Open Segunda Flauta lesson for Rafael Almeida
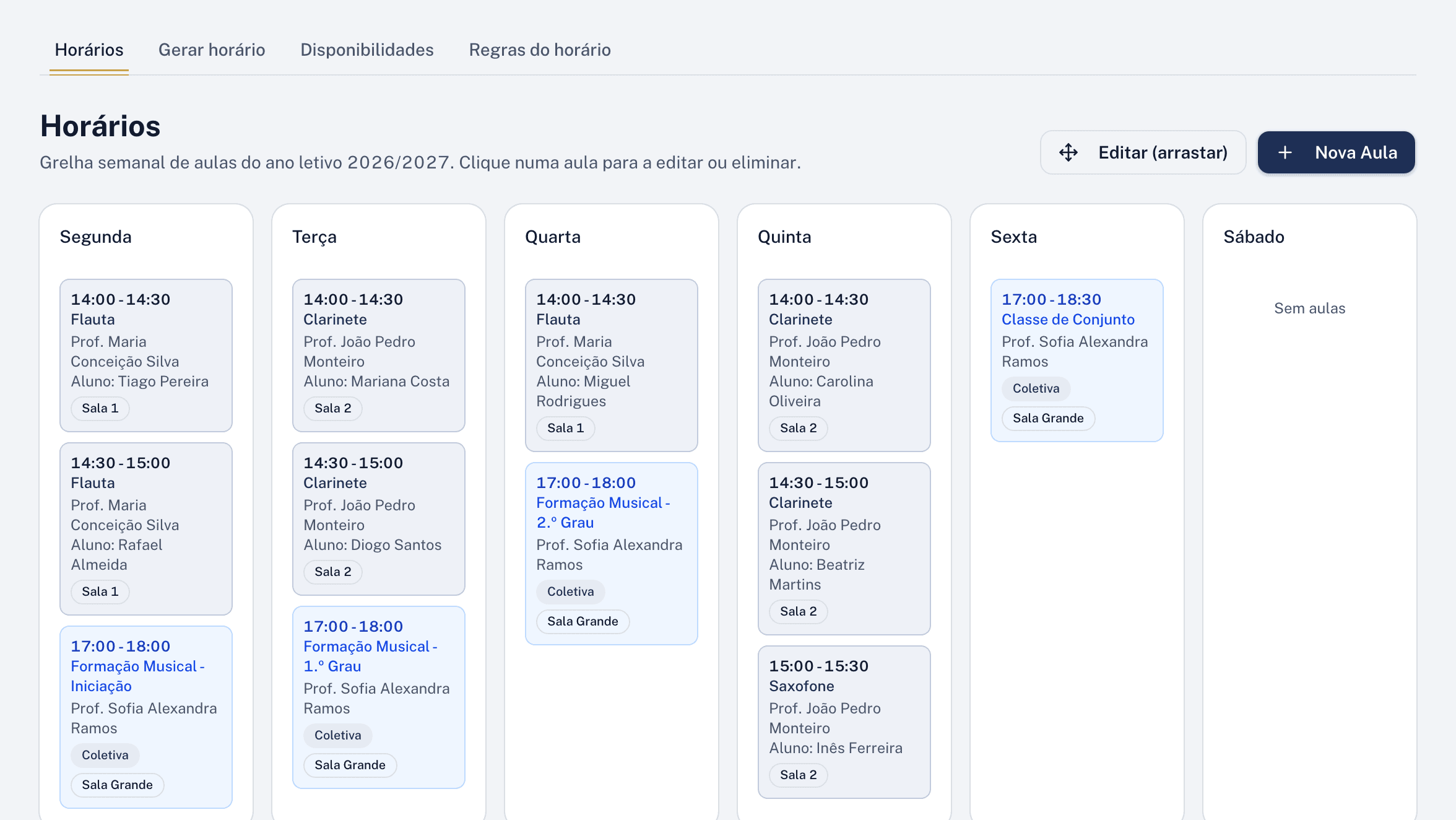Image resolution: width=1456 pixels, height=820 pixels. click(146, 529)
